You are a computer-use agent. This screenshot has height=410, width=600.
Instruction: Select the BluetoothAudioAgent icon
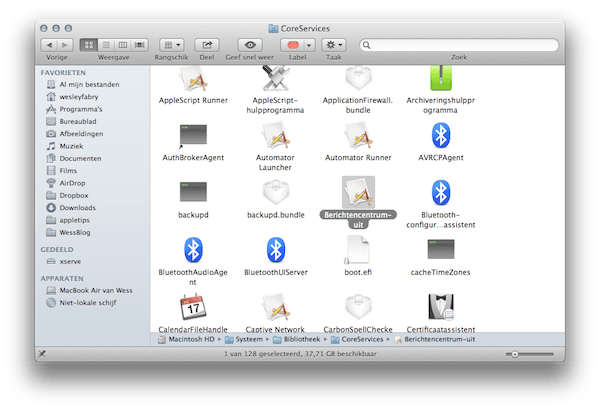click(193, 250)
